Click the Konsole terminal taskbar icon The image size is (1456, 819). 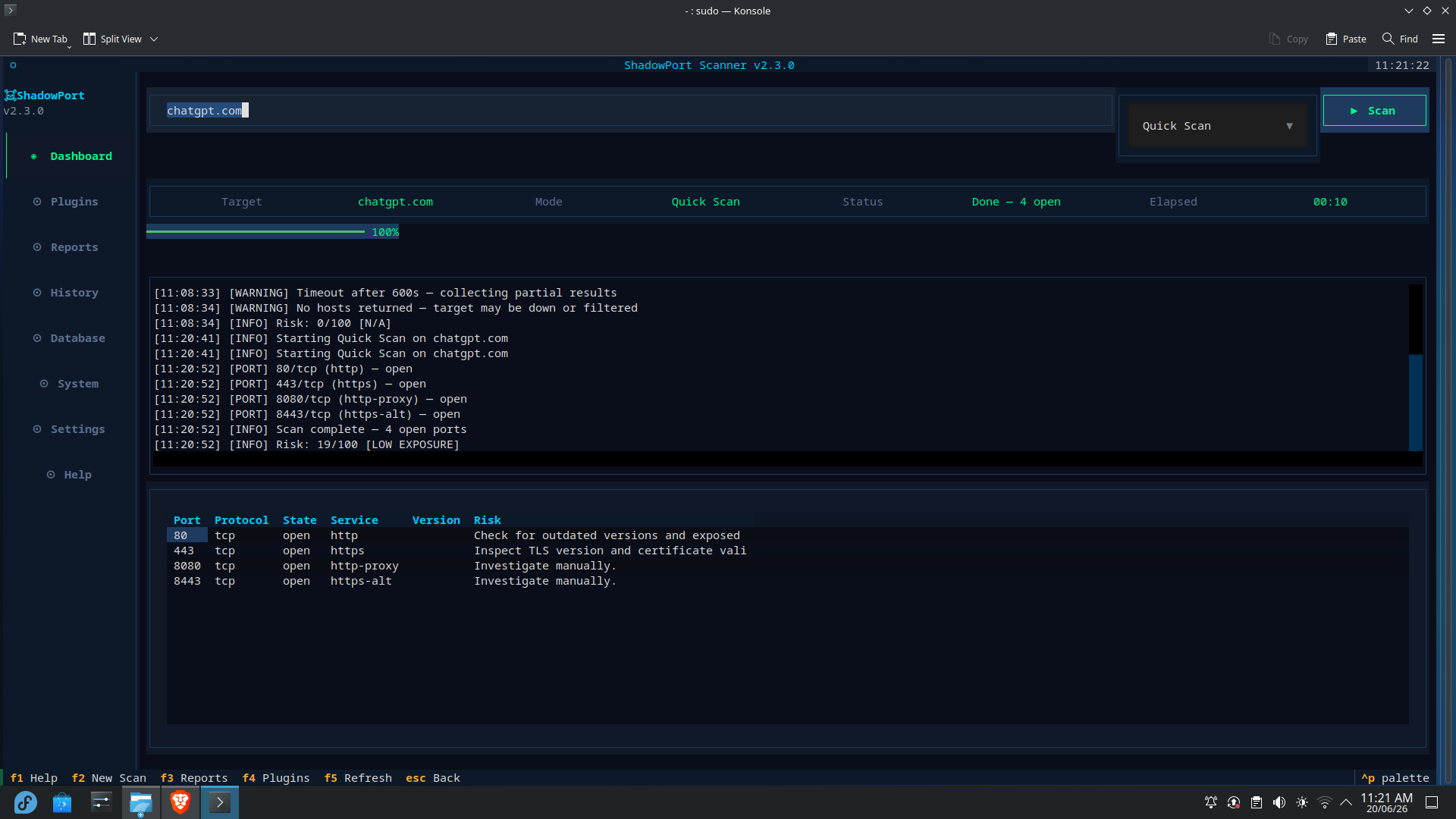(x=220, y=802)
